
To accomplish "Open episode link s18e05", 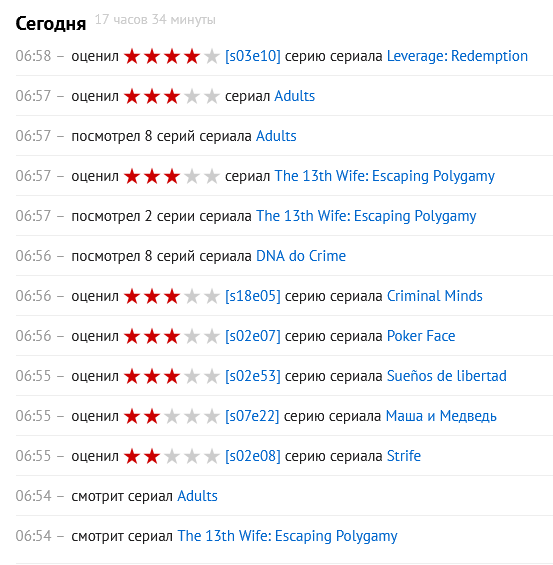I will (253, 296).
